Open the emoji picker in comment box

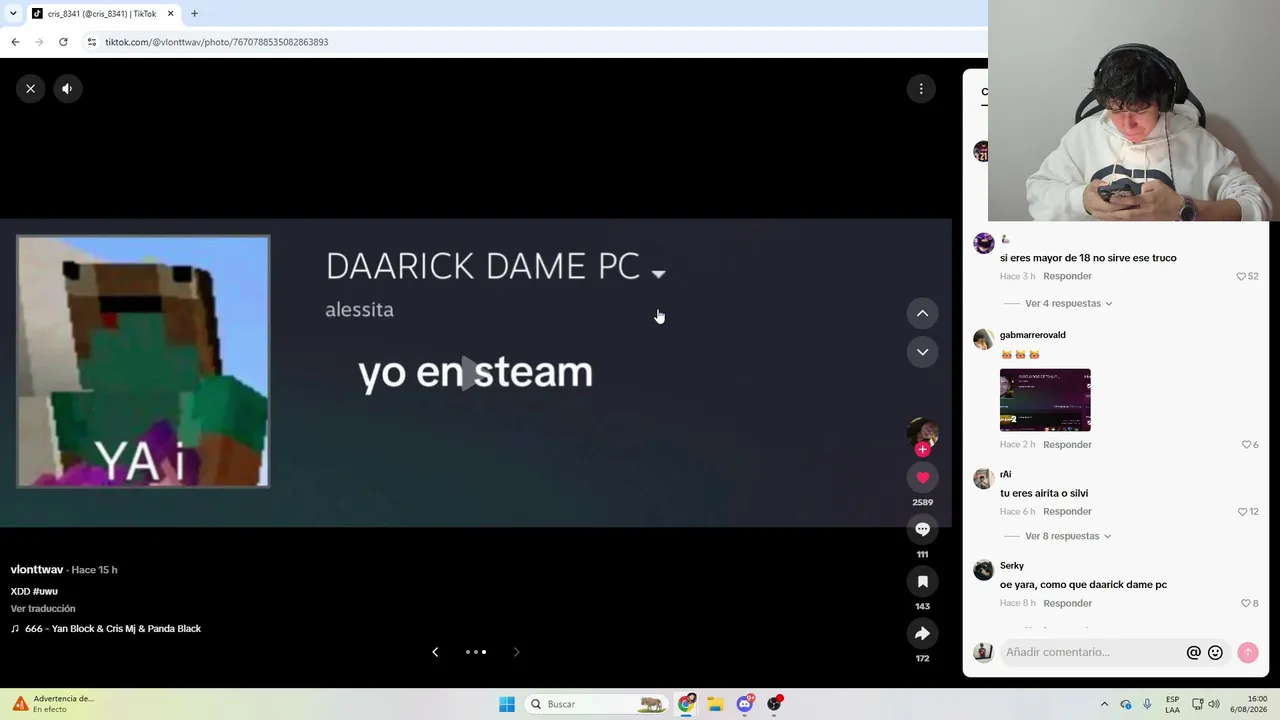click(1215, 652)
